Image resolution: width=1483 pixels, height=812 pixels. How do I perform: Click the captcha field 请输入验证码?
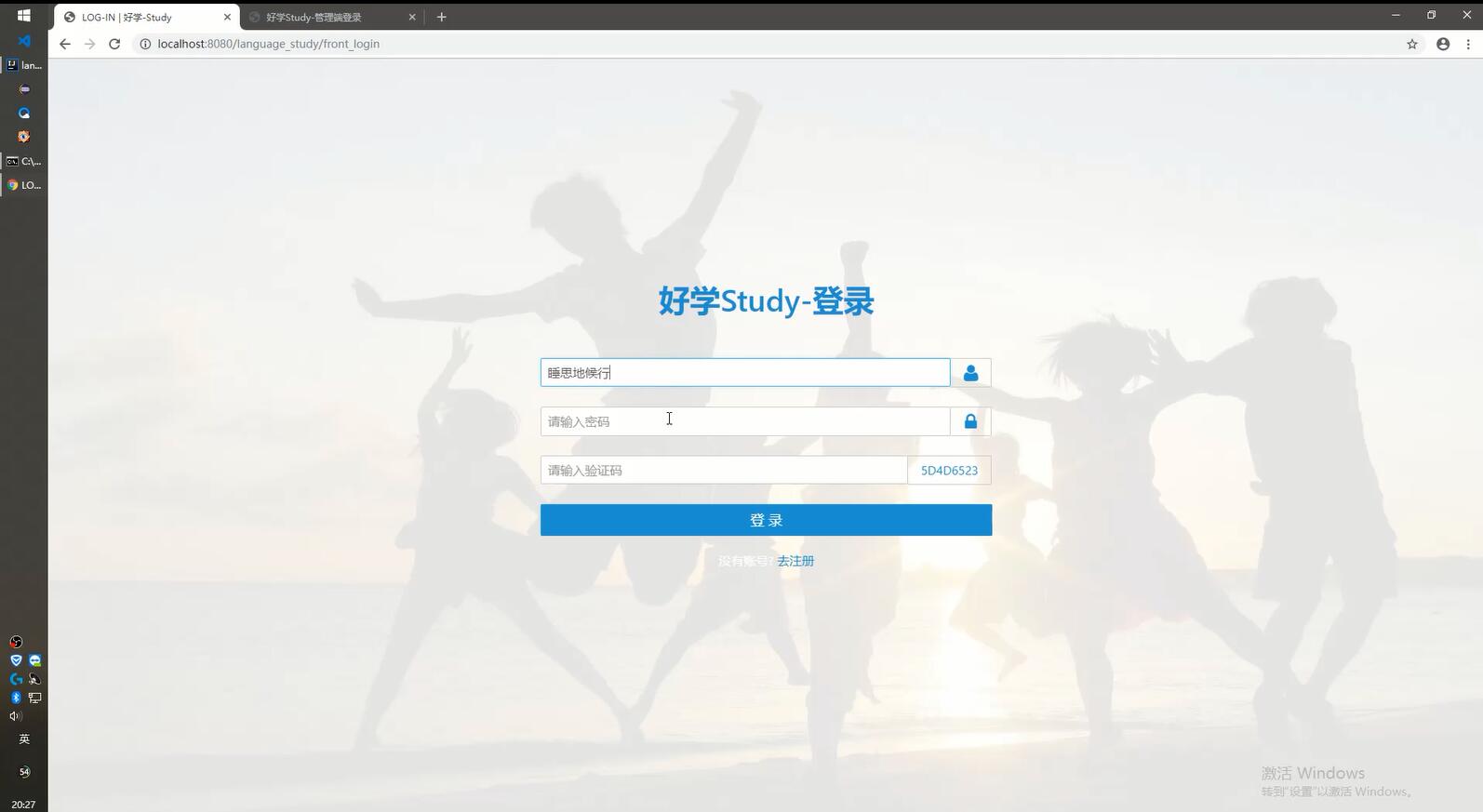click(724, 470)
